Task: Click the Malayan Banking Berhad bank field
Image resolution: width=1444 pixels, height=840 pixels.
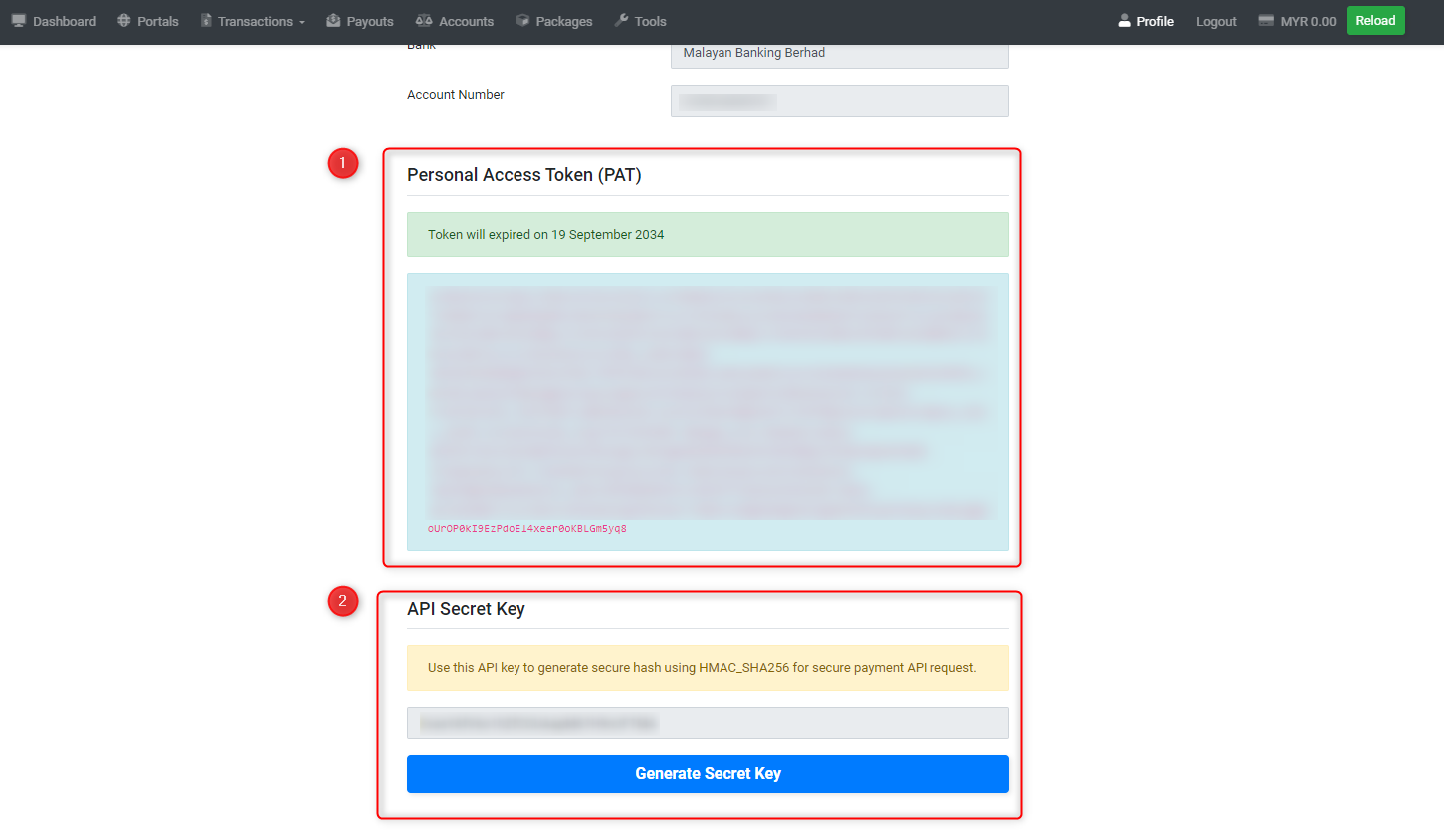Action: coord(839,54)
